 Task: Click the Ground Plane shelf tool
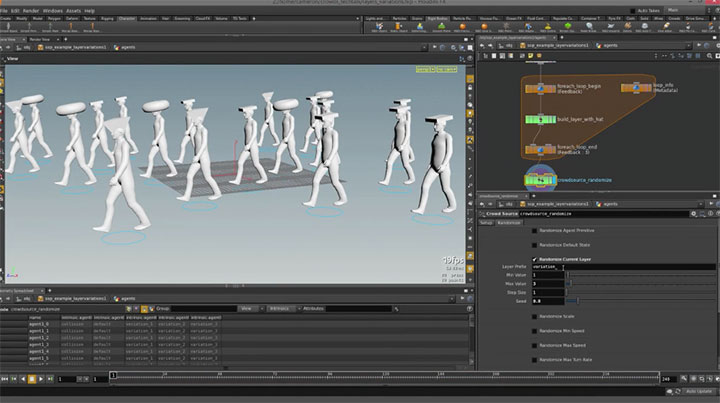[441, 28]
